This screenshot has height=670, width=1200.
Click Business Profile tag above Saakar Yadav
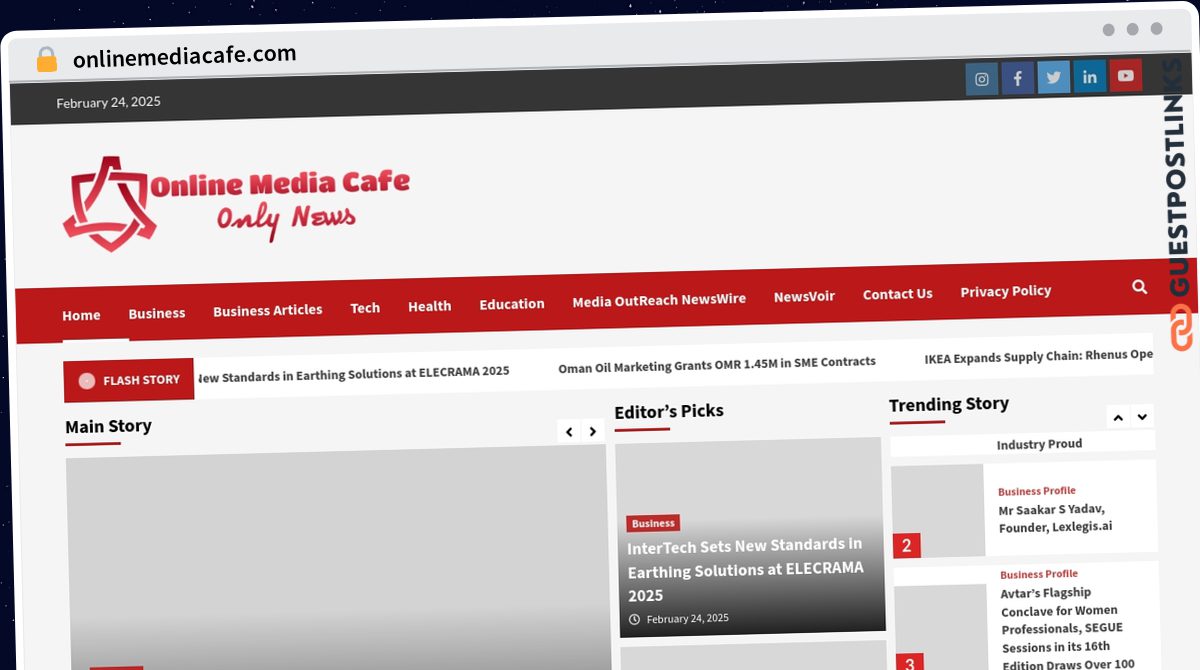1037,491
